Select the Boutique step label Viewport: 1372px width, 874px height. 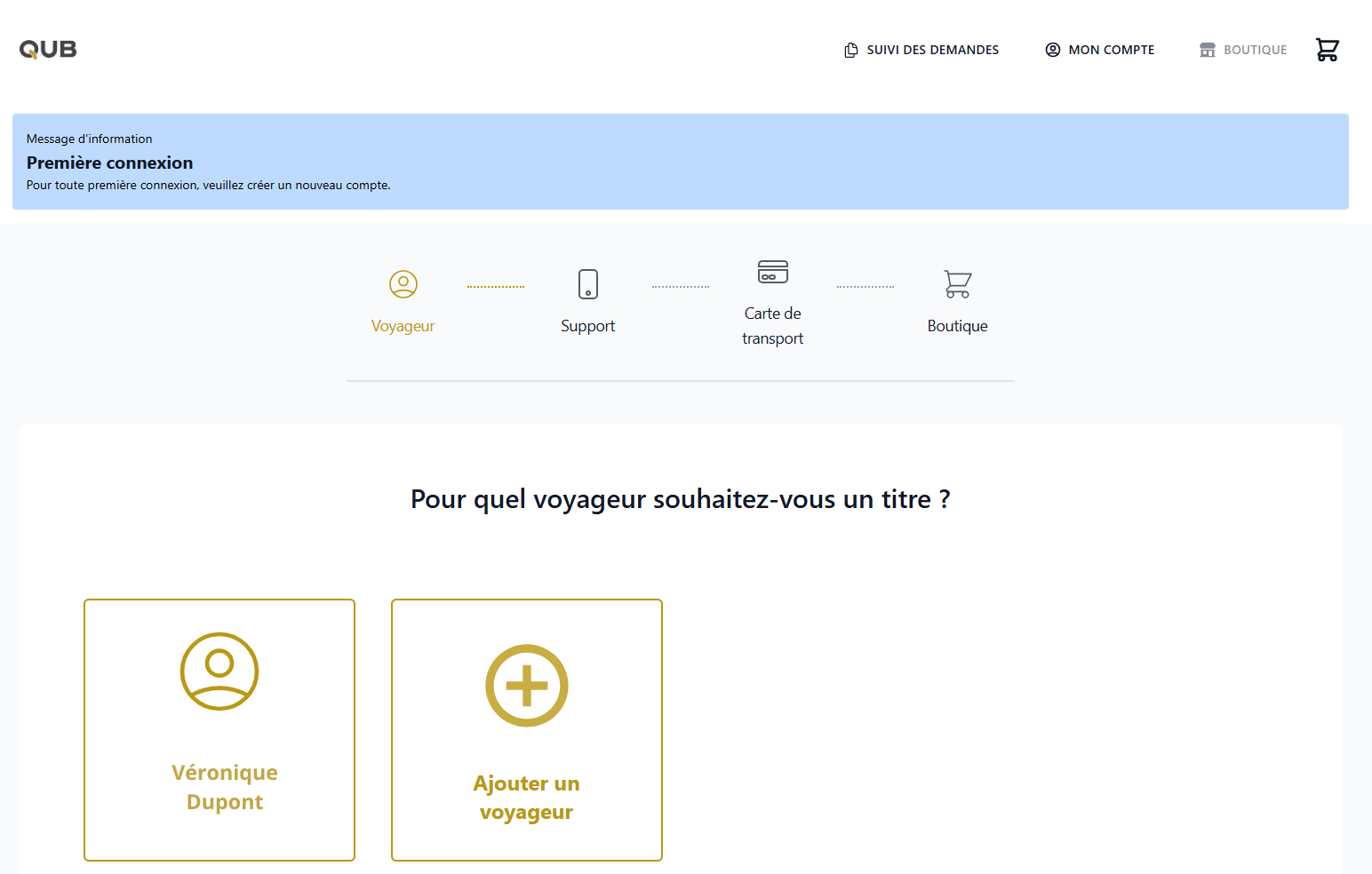pos(958,326)
